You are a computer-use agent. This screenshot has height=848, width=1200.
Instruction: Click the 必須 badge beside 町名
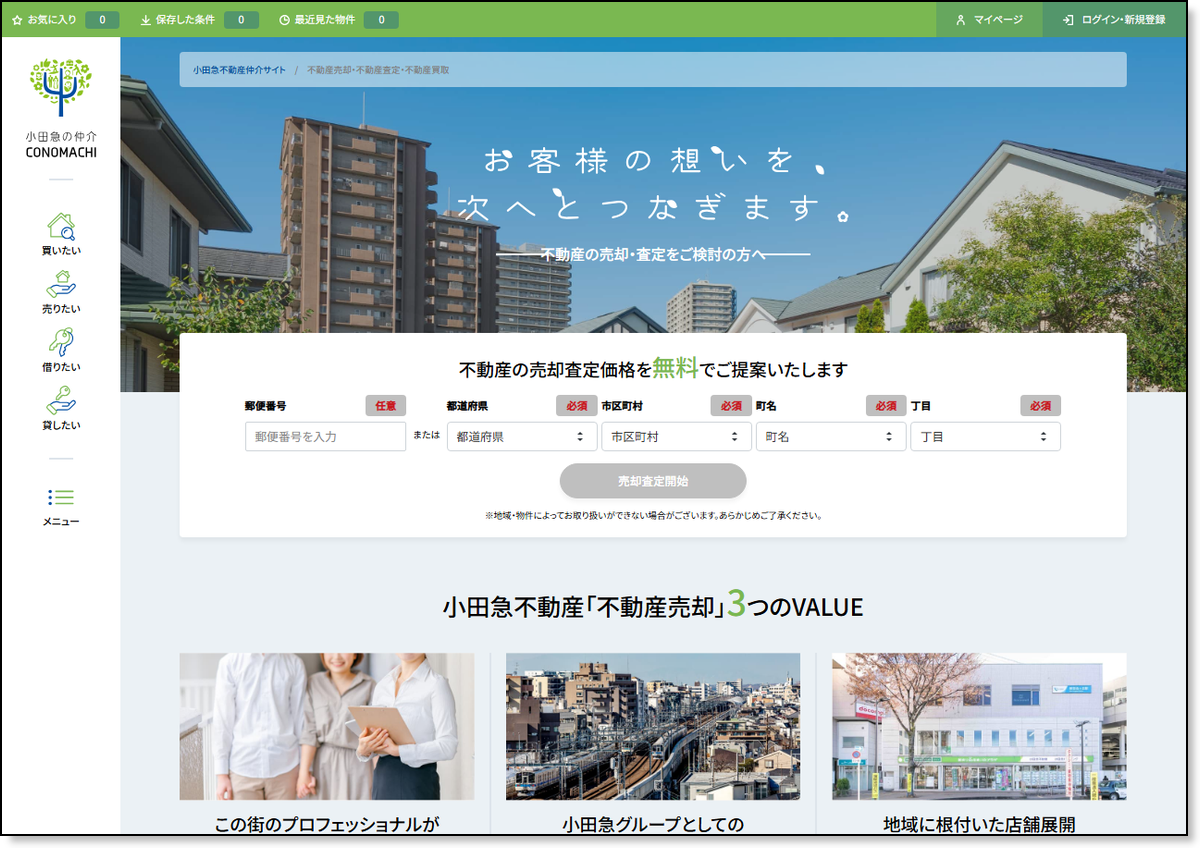click(886, 406)
